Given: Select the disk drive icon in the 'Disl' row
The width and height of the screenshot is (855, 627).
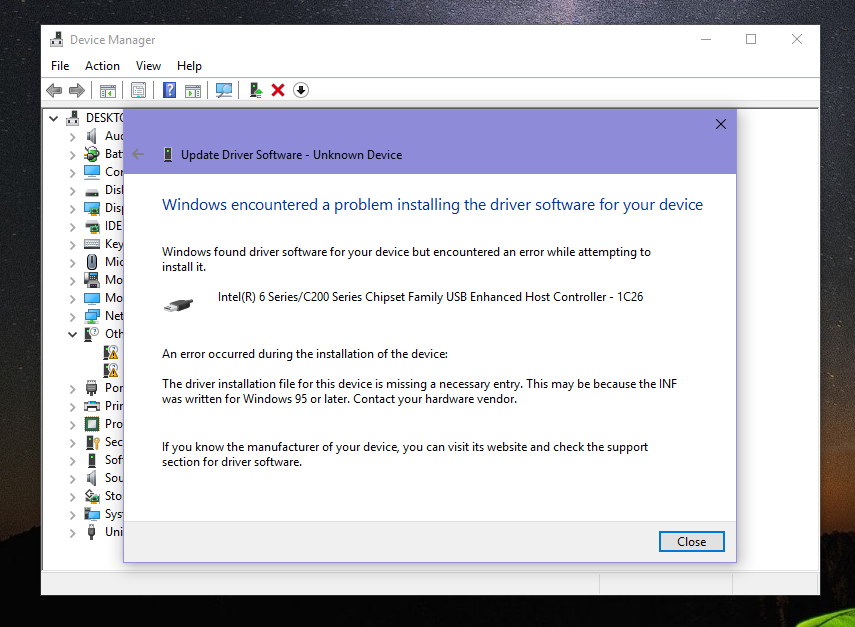Looking at the screenshot, I should [x=92, y=191].
